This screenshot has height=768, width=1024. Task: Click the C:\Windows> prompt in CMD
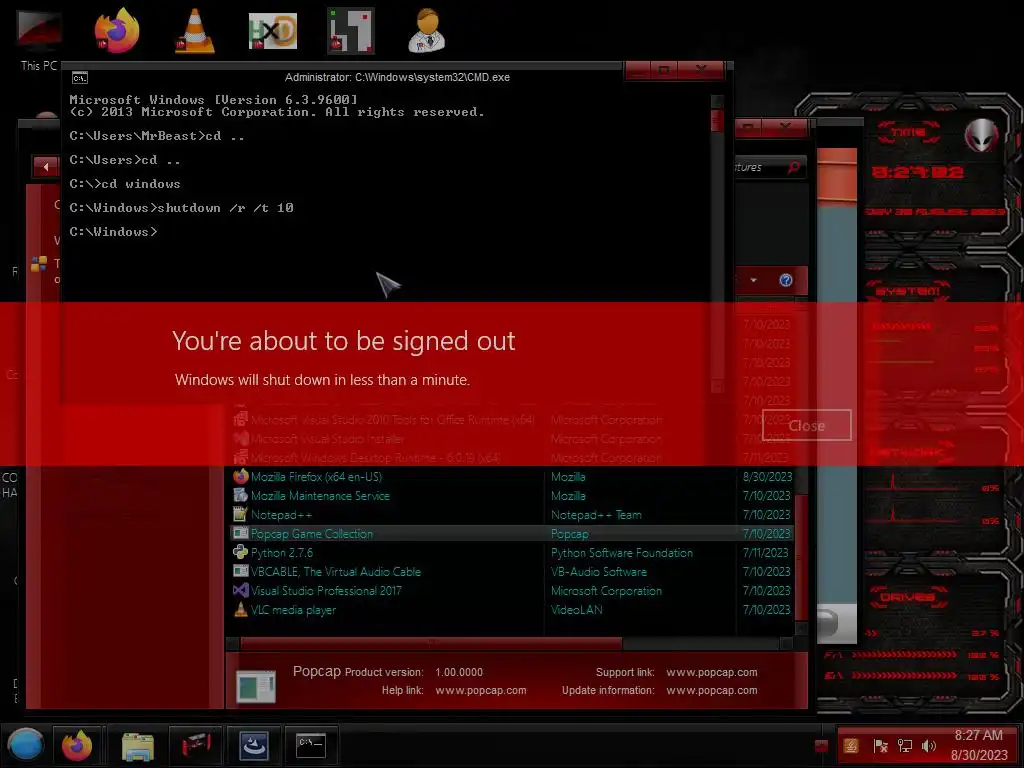[114, 232]
